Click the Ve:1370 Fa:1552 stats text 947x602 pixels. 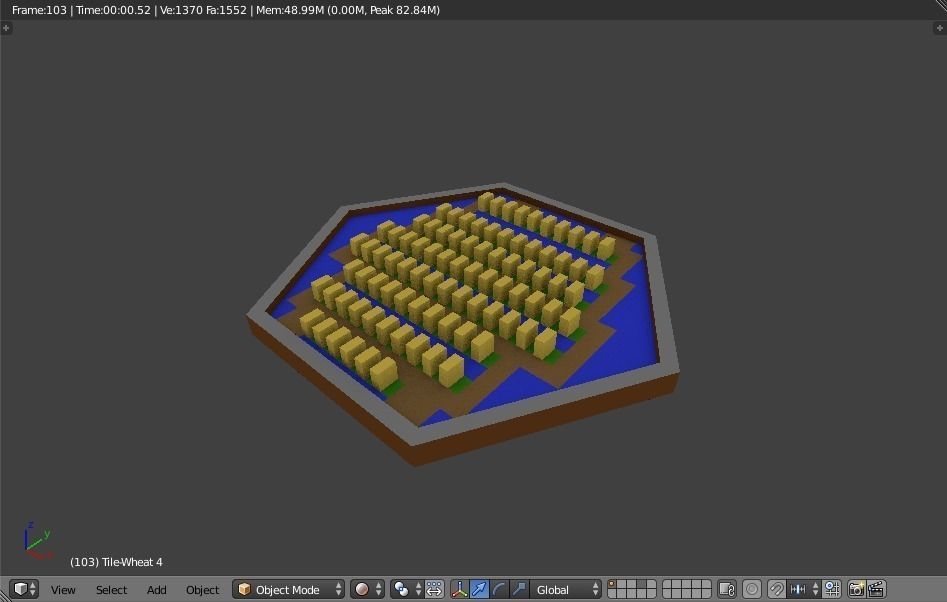click(x=203, y=10)
